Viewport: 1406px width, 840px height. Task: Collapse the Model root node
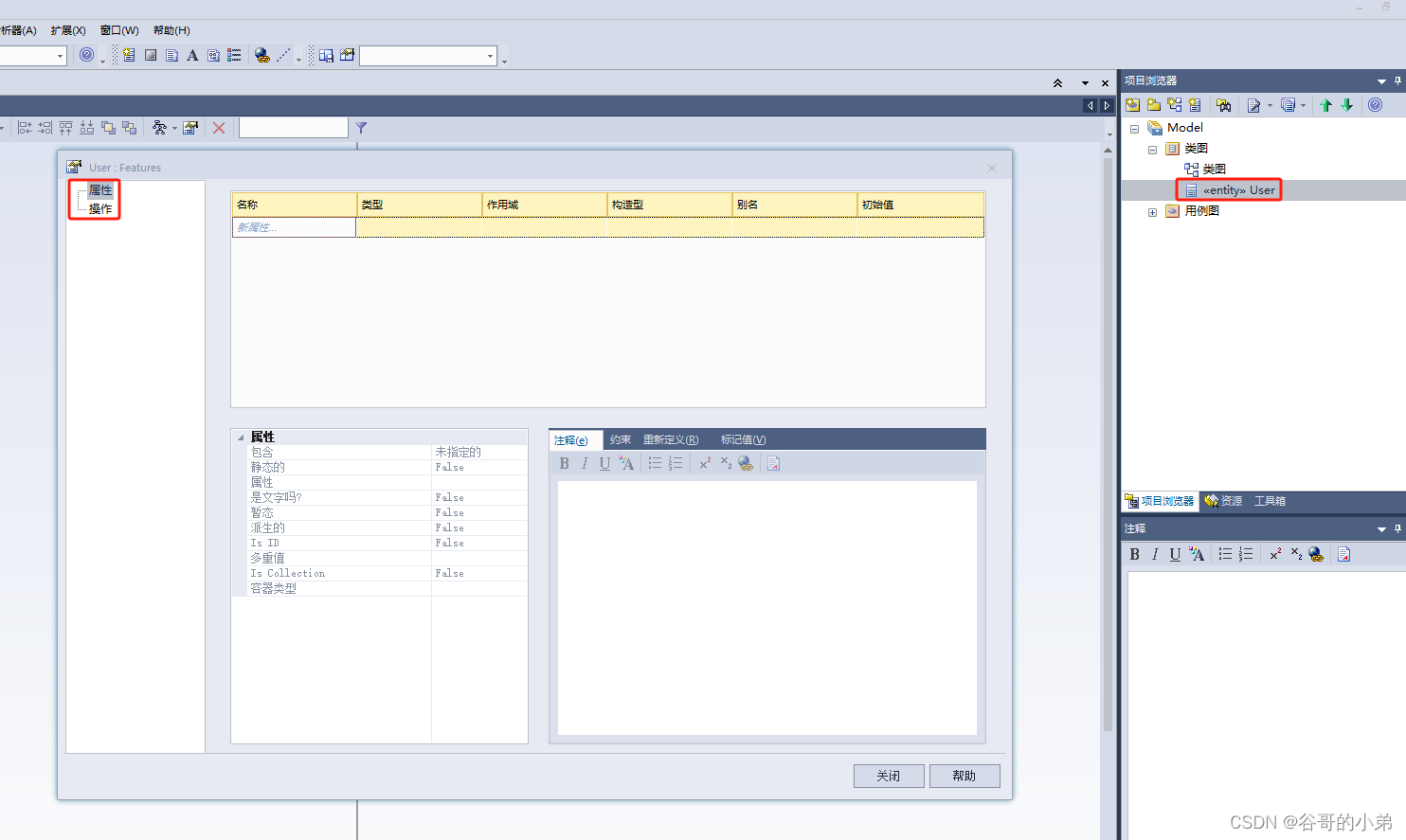(1134, 129)
